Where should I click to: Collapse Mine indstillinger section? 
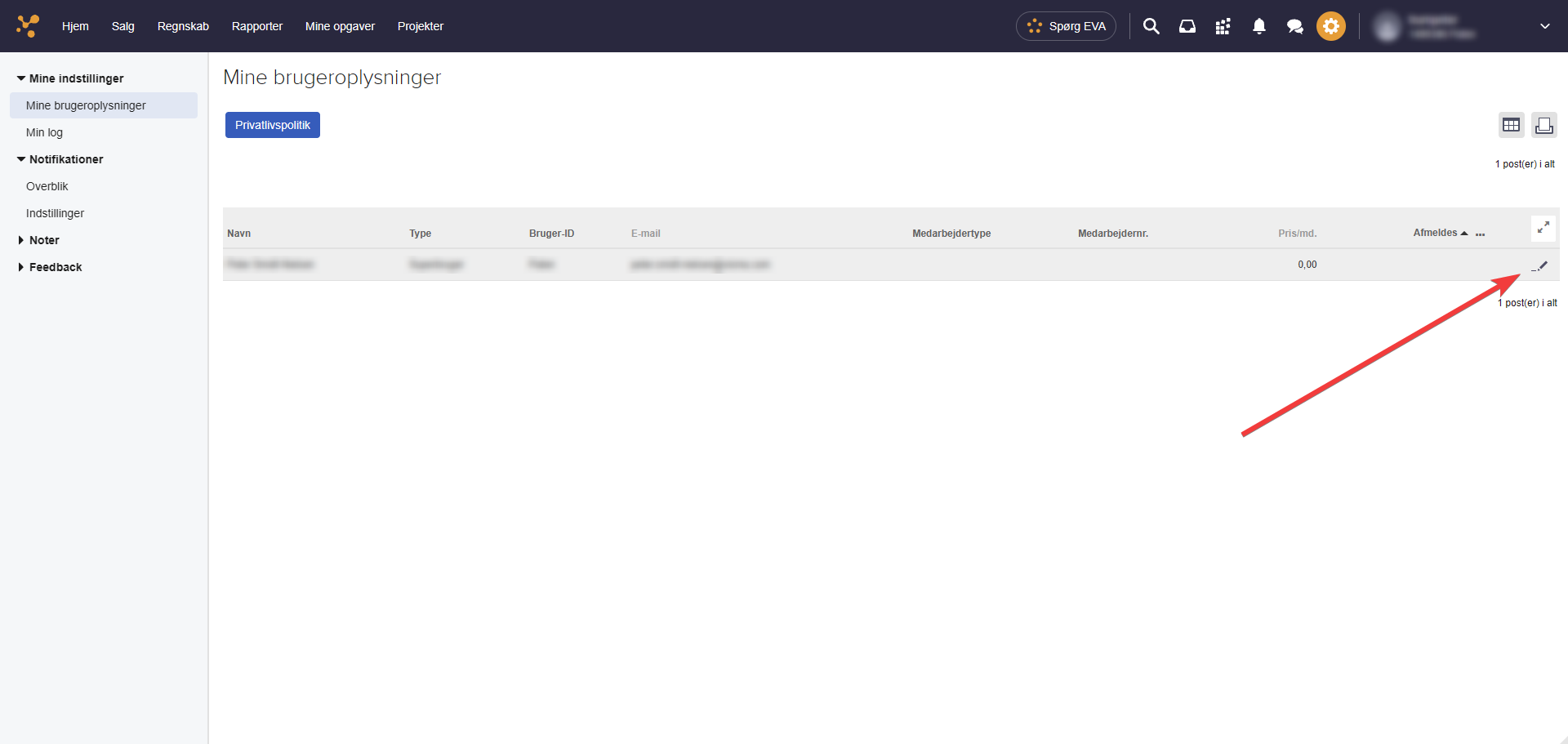tap(70, 78)
